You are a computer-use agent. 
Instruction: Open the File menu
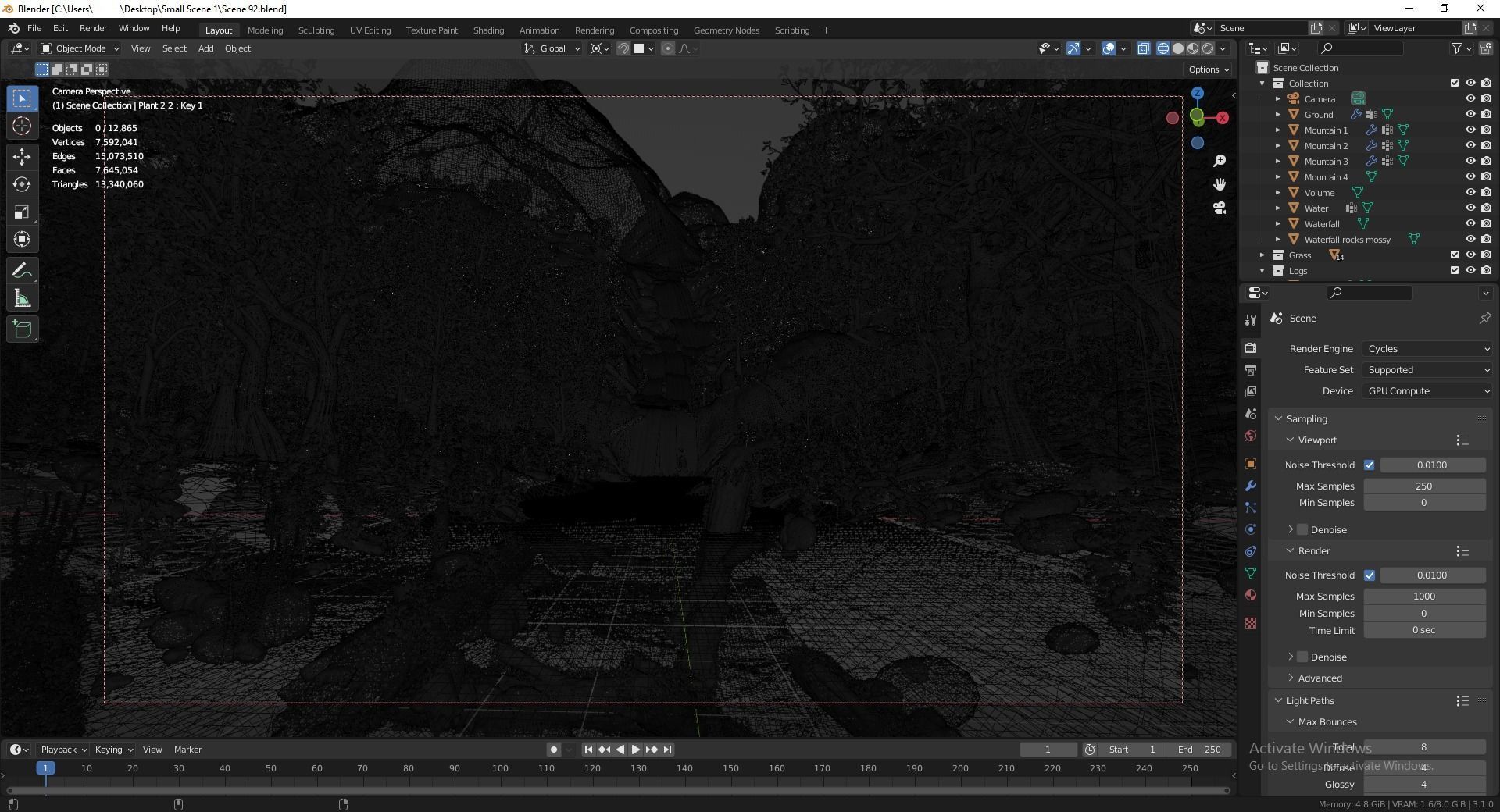34,28
